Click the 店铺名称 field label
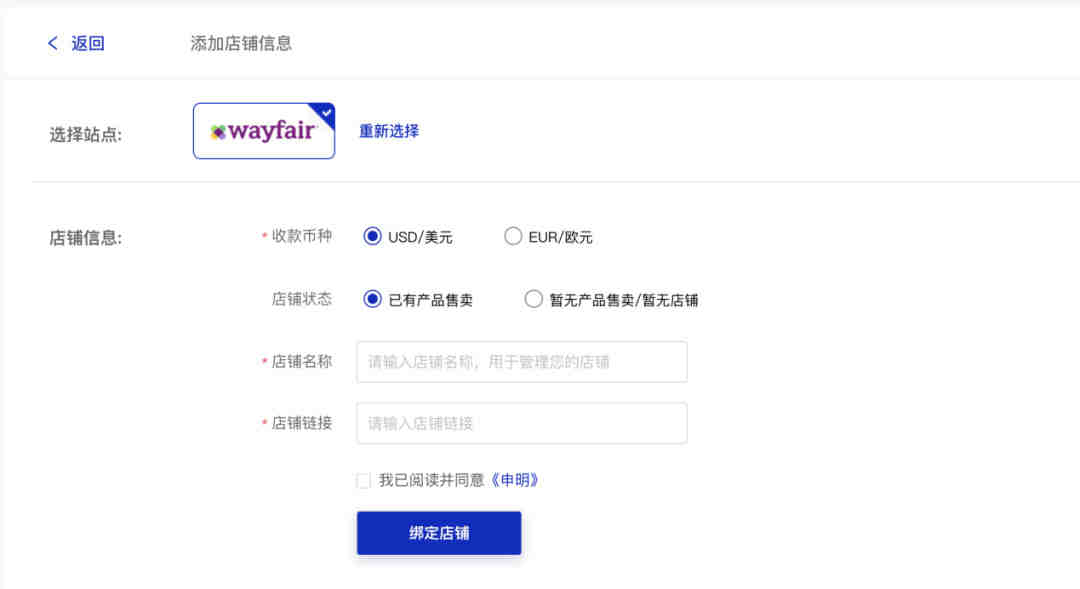1080x589 pixels. click(302, 362)
